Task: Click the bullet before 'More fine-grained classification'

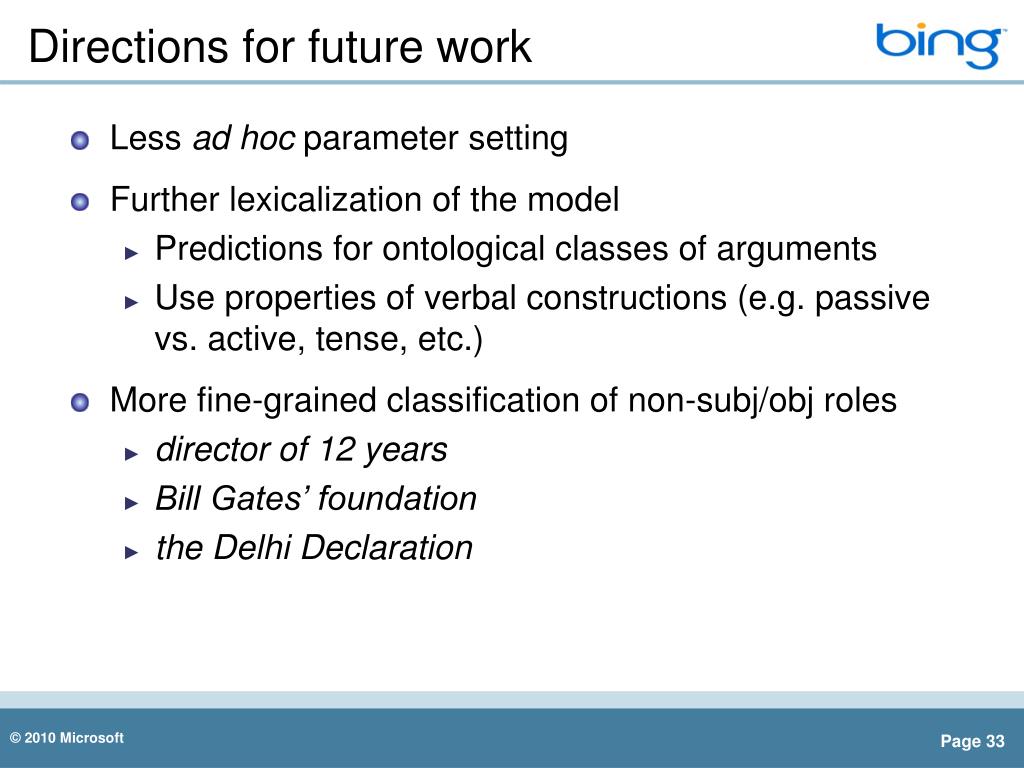Action: [80, 402]
